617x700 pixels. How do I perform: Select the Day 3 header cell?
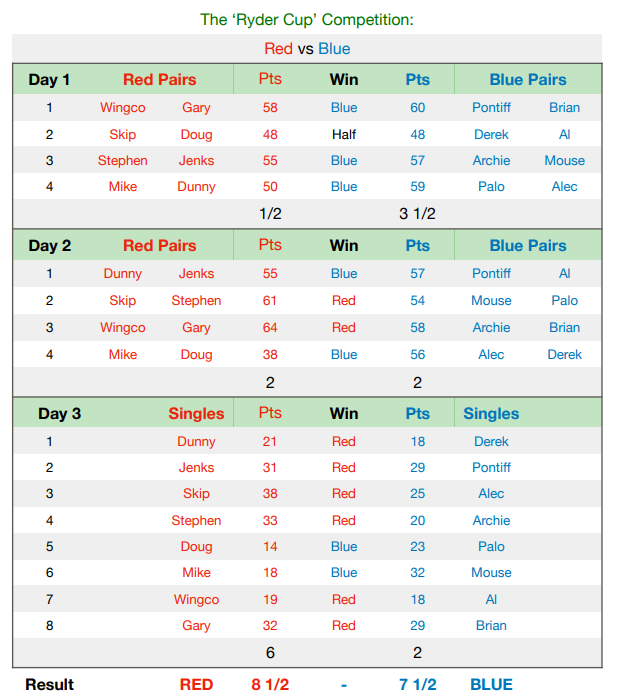[59, 413]
